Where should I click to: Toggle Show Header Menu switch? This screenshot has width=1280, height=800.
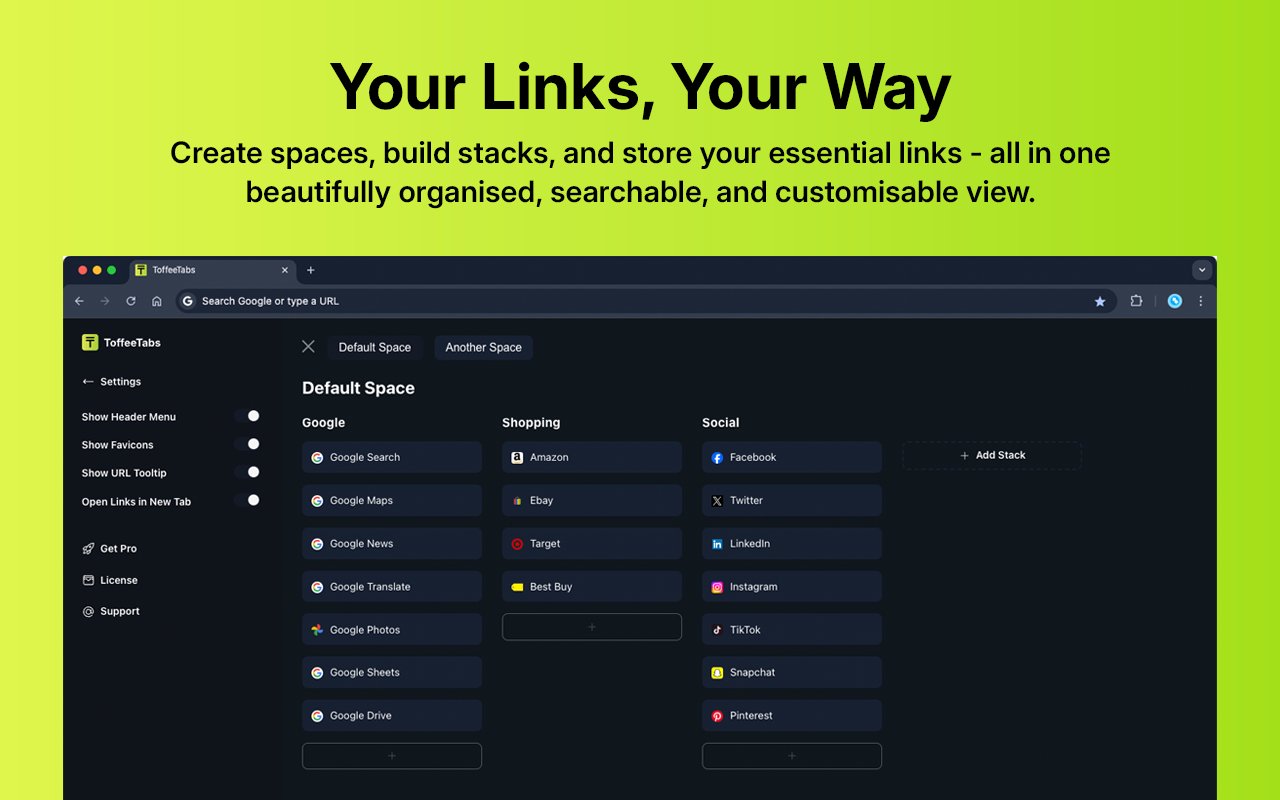247,416
